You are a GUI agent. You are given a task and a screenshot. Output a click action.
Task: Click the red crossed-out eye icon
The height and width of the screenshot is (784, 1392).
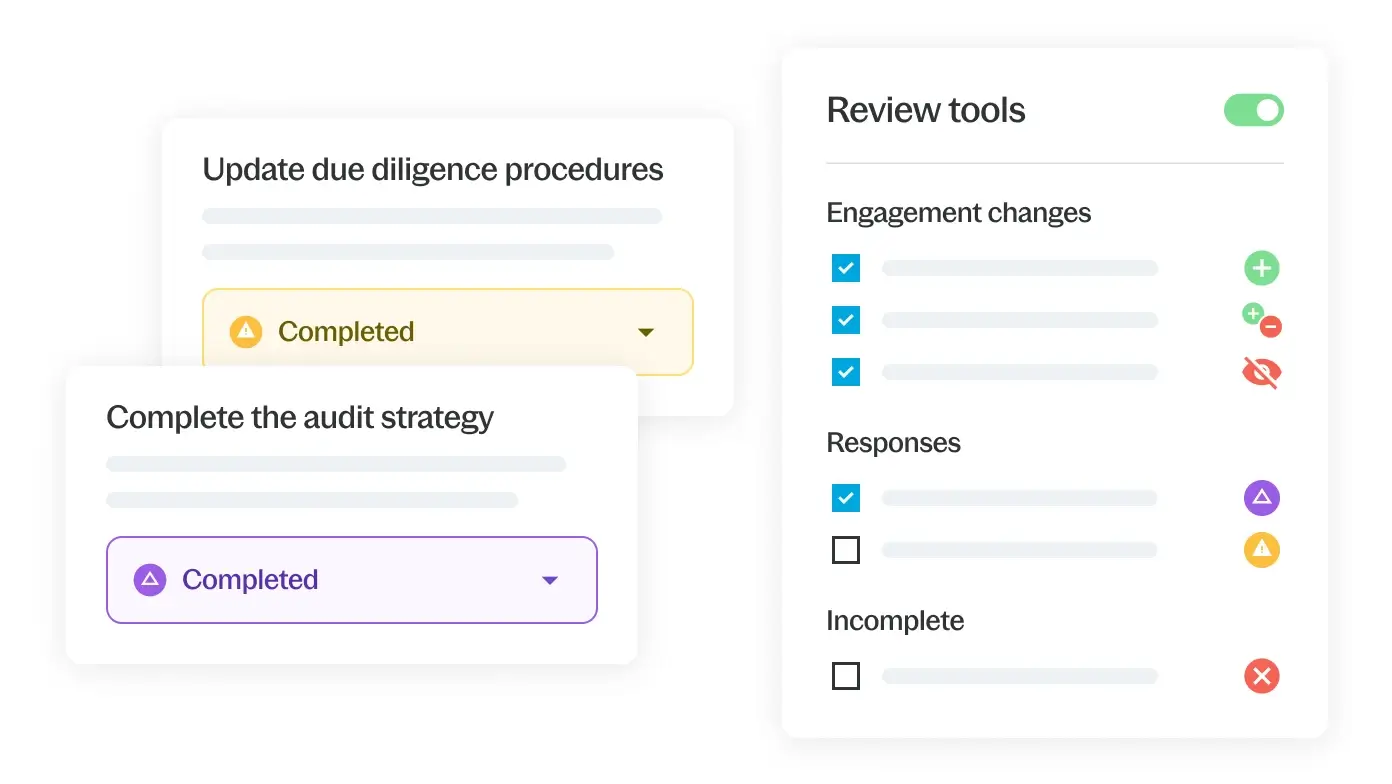[1262, 373]
